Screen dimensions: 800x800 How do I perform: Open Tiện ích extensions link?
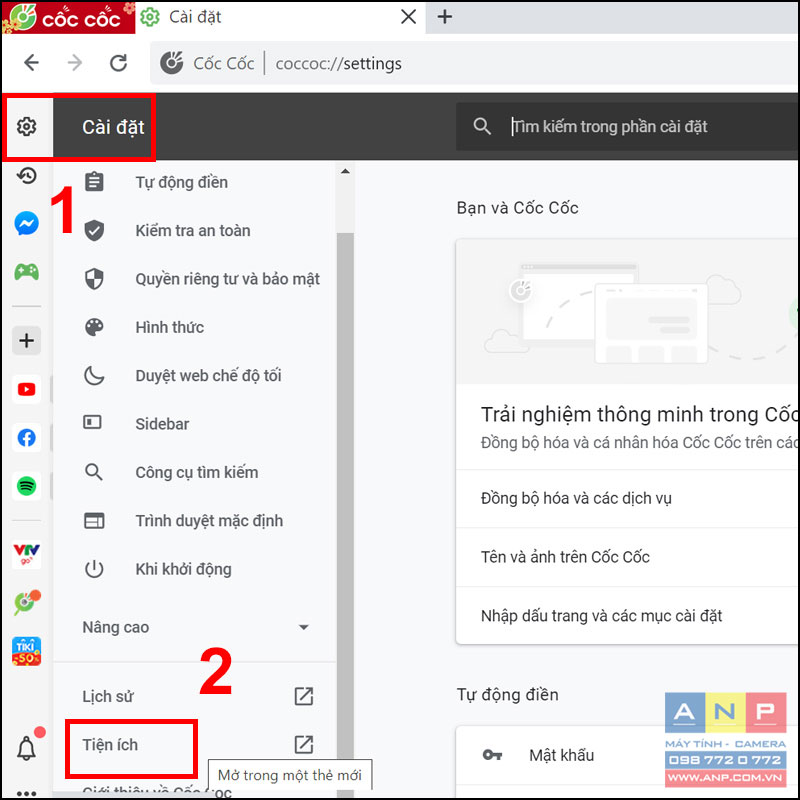coord(110,745)
